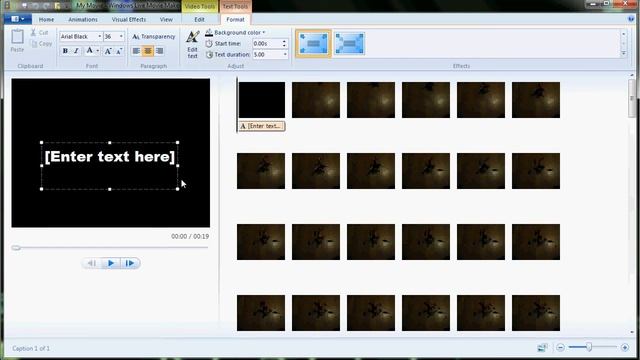Click the Text duration 5.00 field

coord(267,54)
